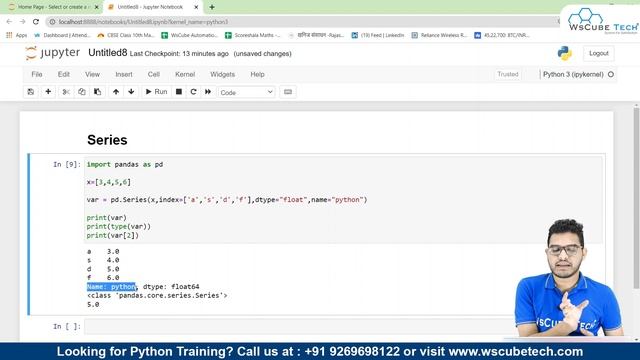640x360 pixels.
Task: Save notebook with the floppy disk icon
Action: (31, 92)
